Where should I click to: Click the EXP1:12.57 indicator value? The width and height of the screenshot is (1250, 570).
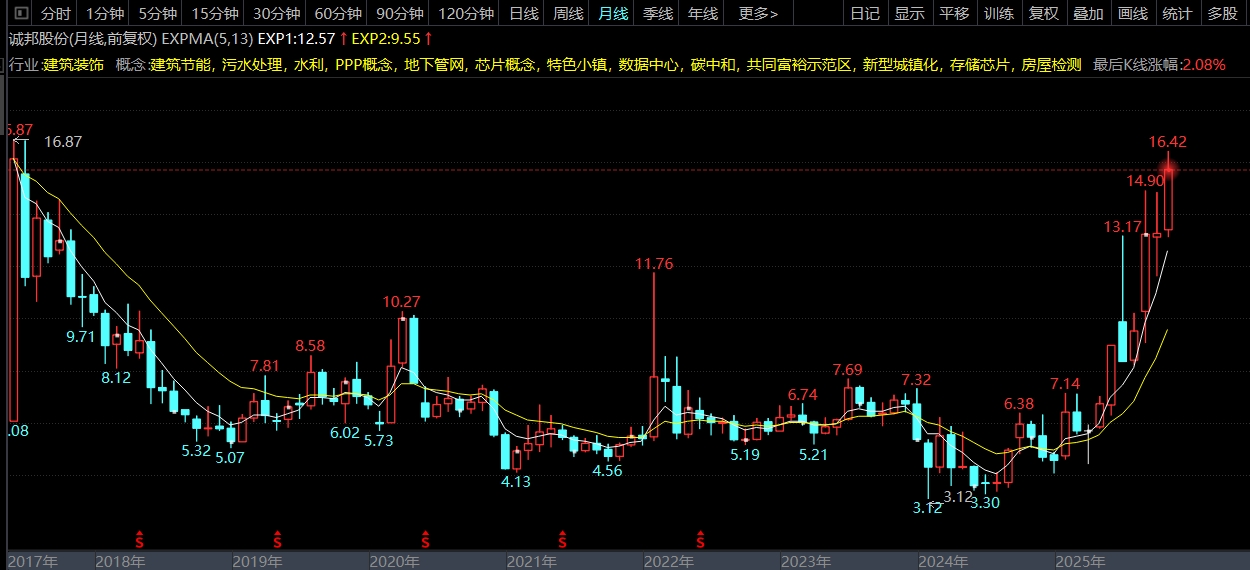tap(296, 38)
